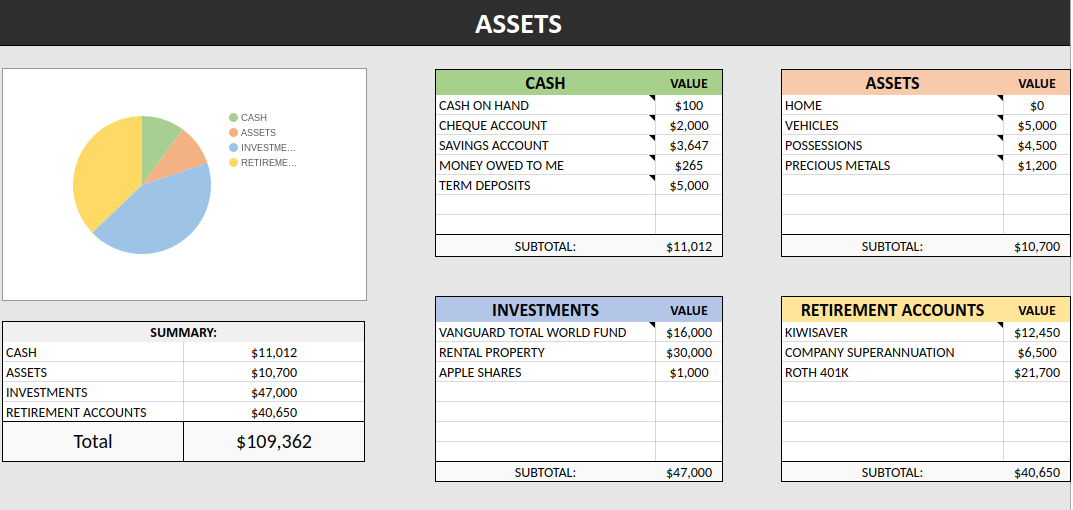The height and width of the screenshot is (510, 1073).
Task: Select the empty row under APPLE SHARES
Action: point(579,392)
